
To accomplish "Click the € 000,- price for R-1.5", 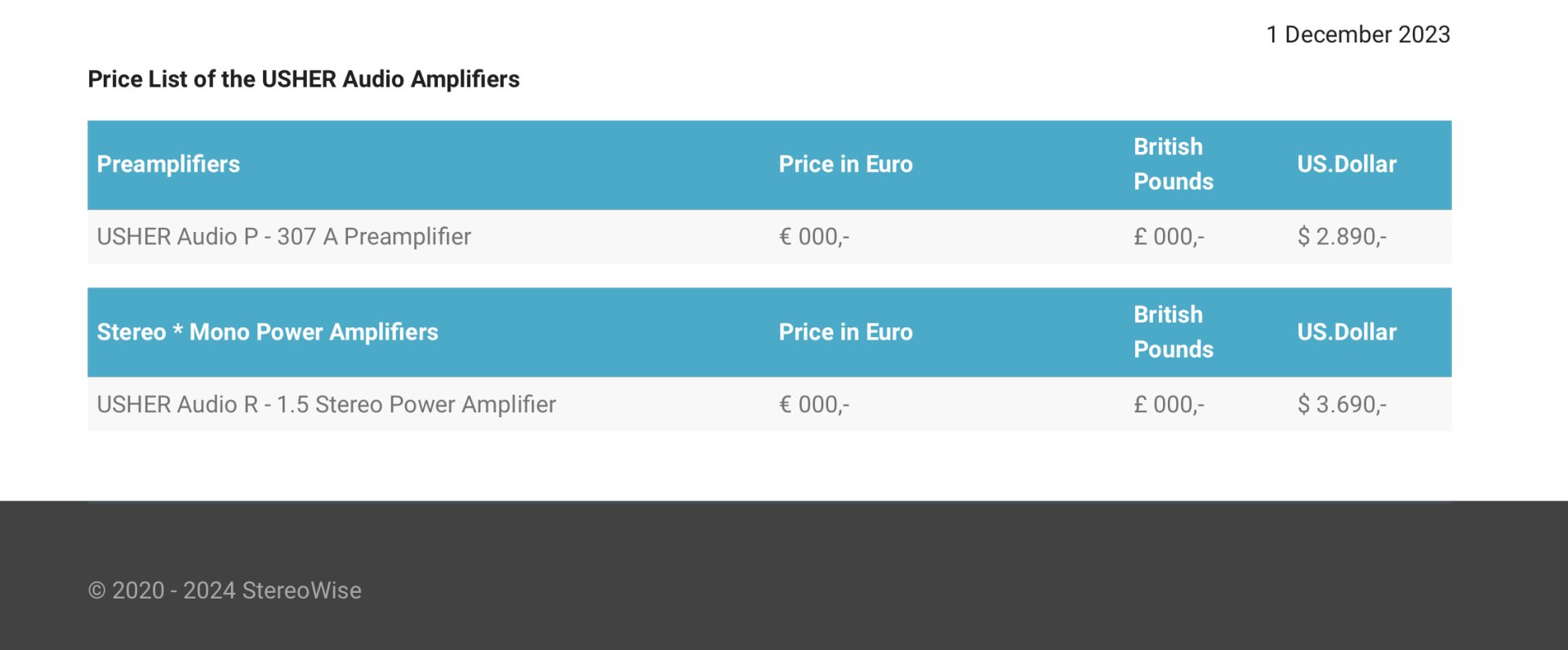I will [814, 404].
